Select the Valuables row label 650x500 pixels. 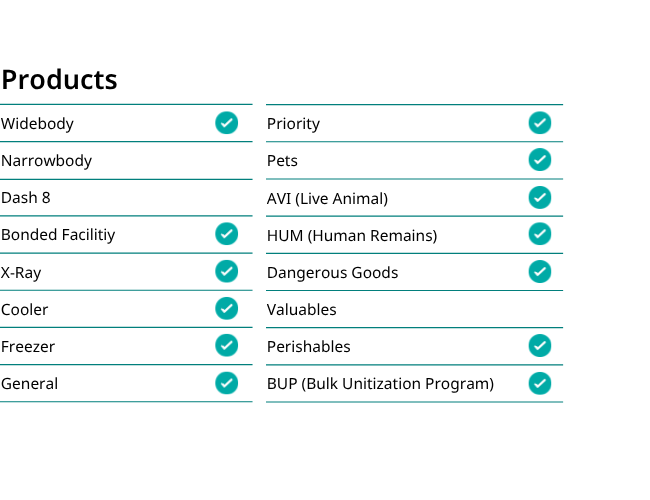(x=301, y=310)
